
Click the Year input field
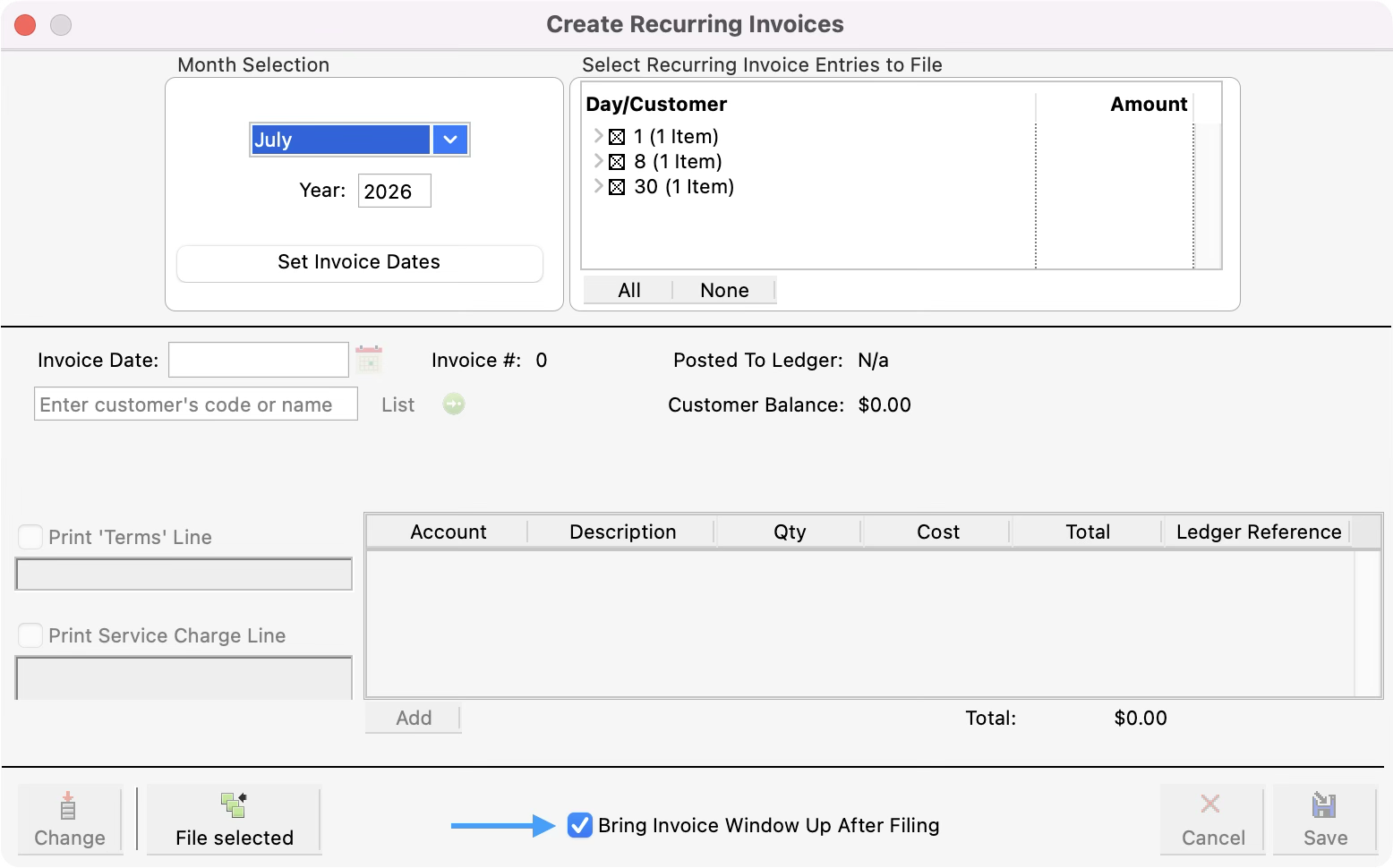(x=395, y=191)
